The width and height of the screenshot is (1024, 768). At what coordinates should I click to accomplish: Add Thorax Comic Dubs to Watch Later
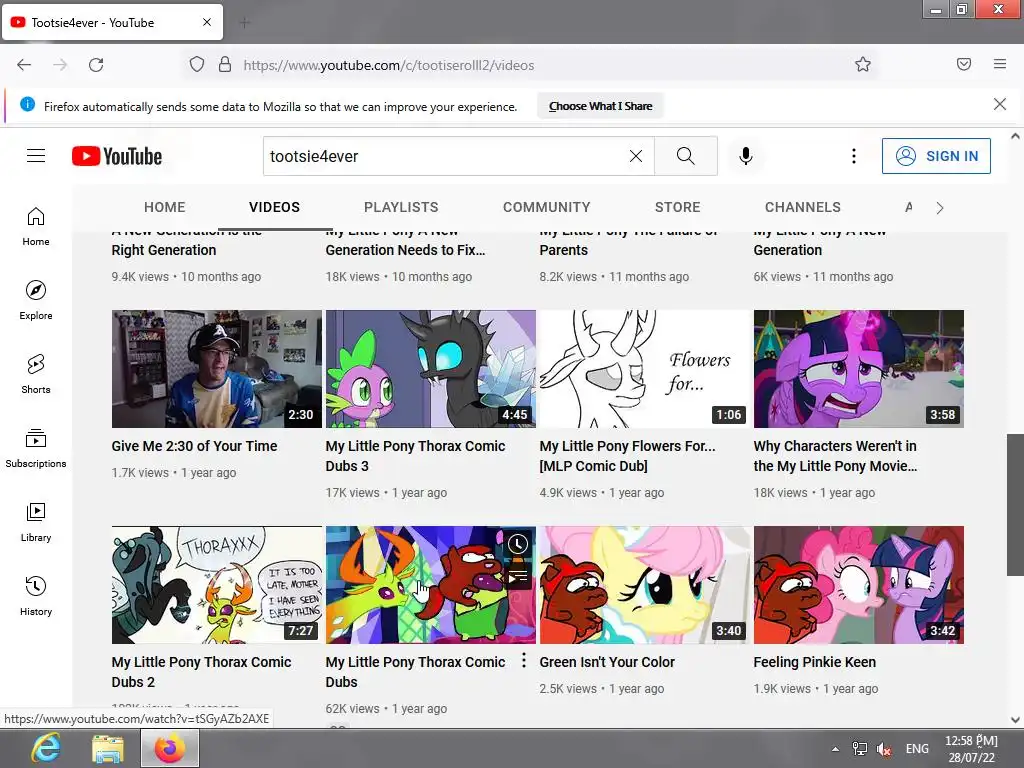517,544
